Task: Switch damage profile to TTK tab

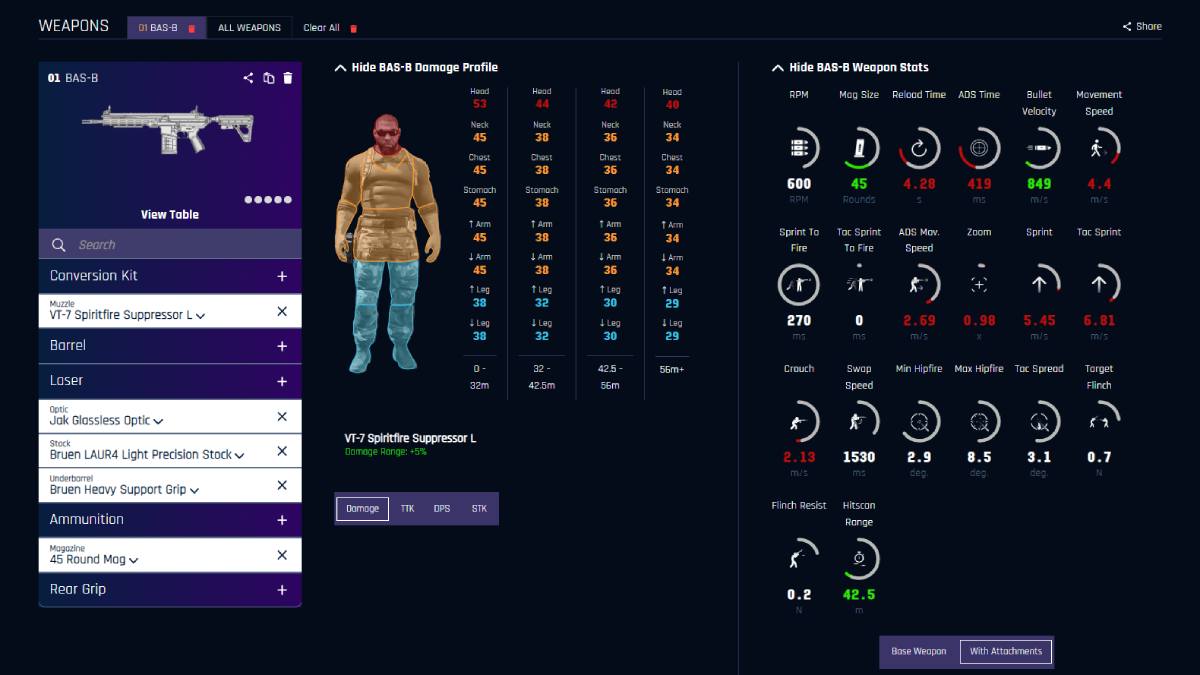Action: click(407, 508)
